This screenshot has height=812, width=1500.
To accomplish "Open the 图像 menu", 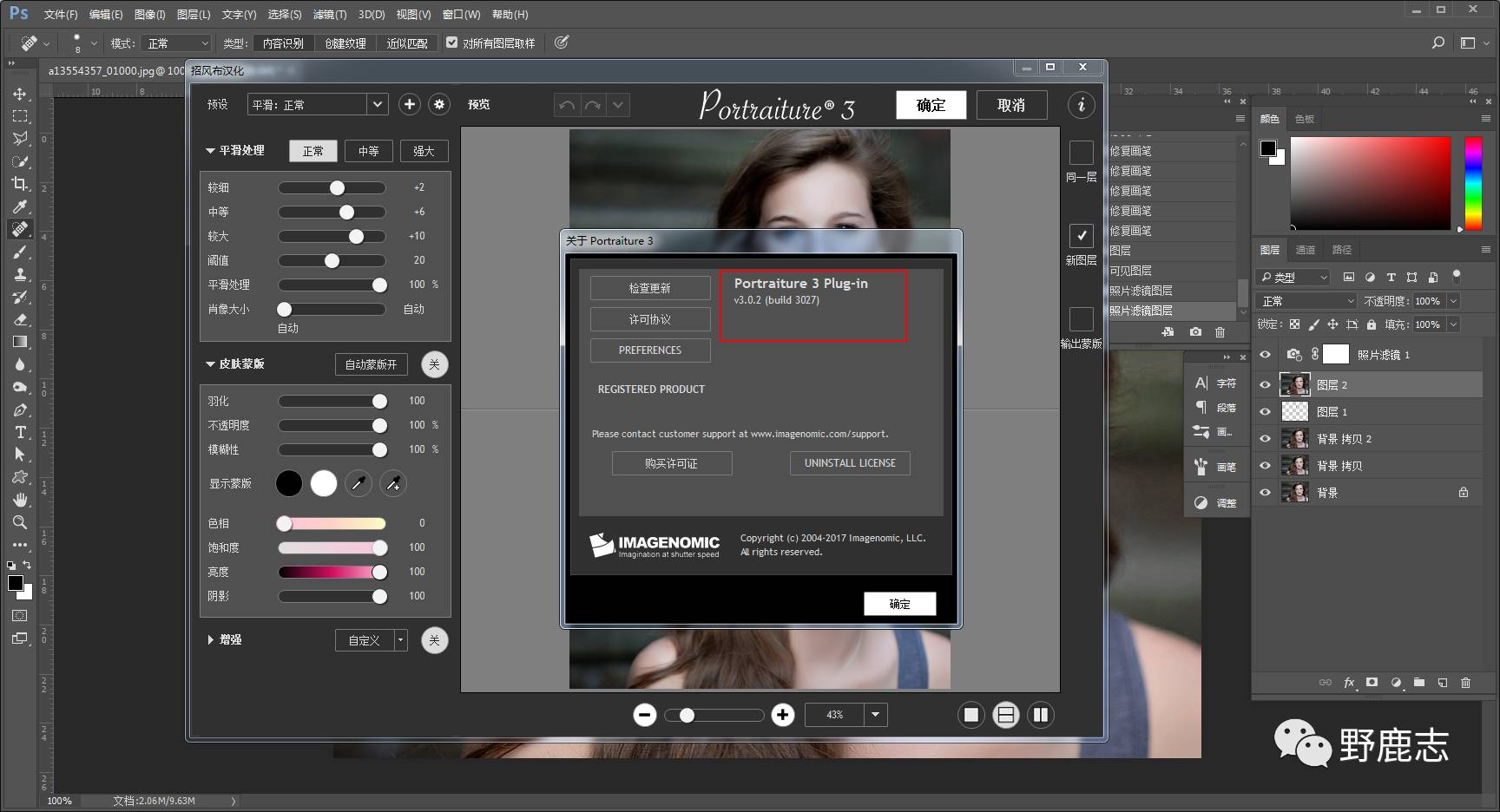I will click(149, 14).
